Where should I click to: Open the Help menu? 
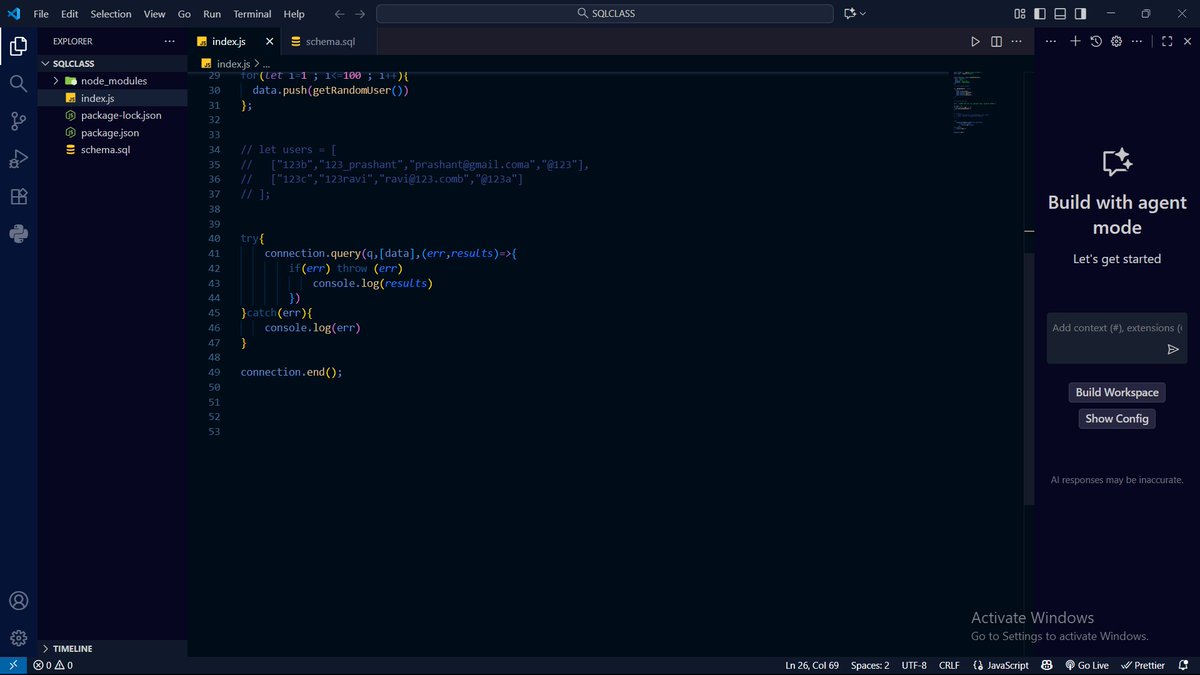(x=294, y=14)
